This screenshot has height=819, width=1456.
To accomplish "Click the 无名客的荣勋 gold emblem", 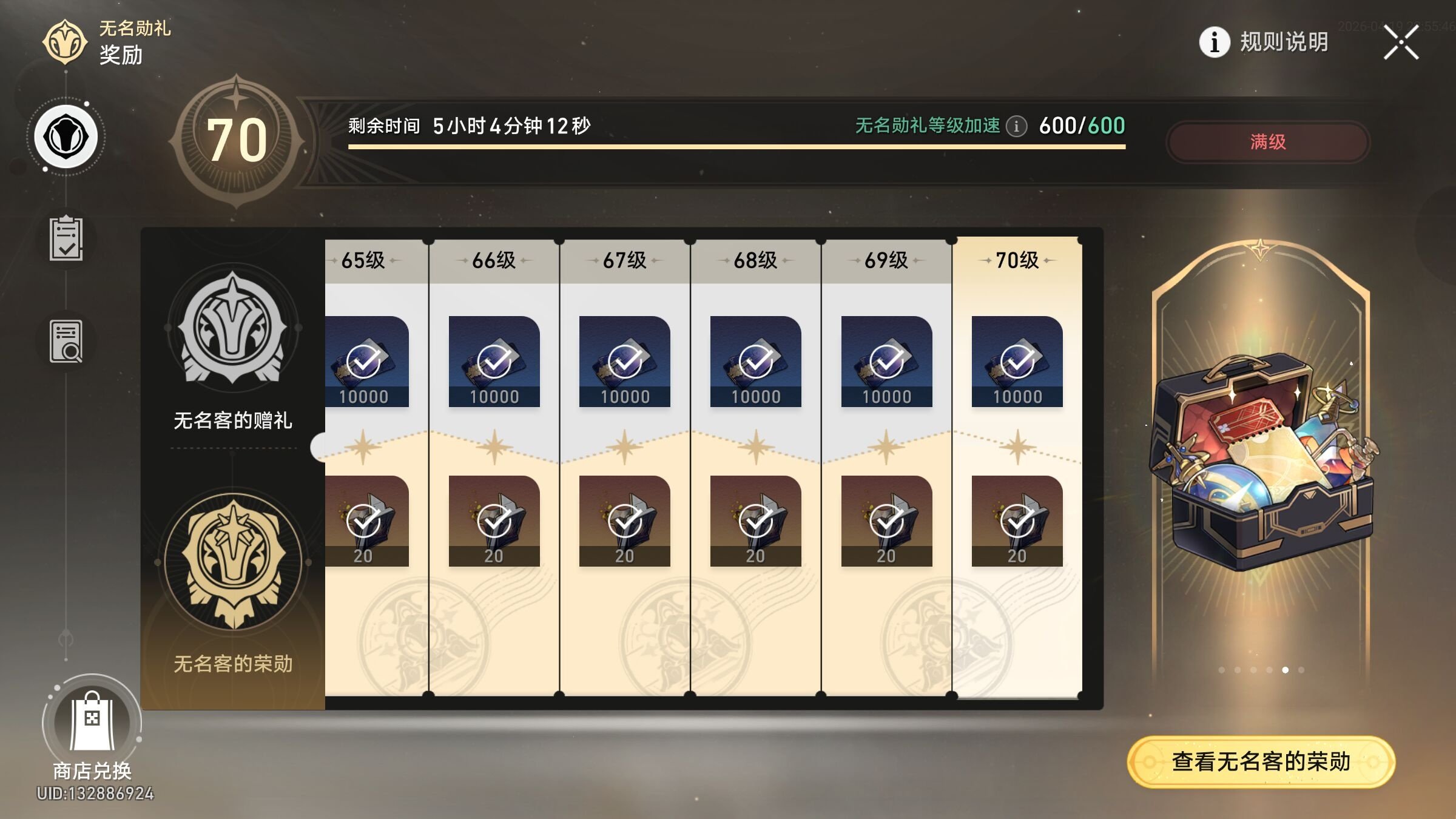I will [233, 562].
